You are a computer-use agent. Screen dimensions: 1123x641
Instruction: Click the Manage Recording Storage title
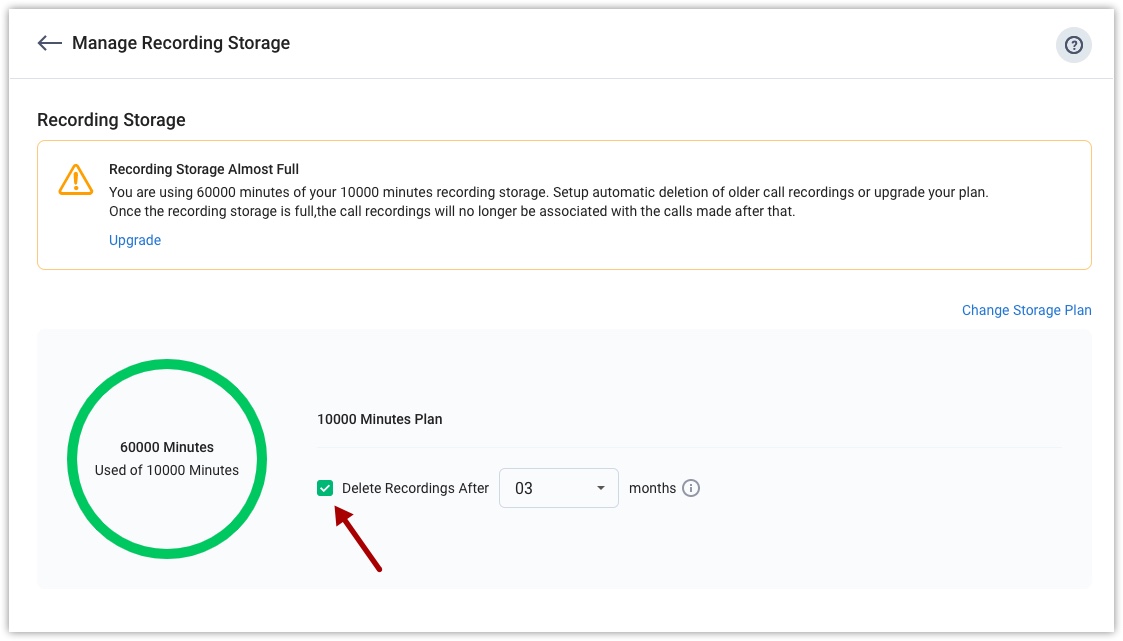[x=181, y=43]
